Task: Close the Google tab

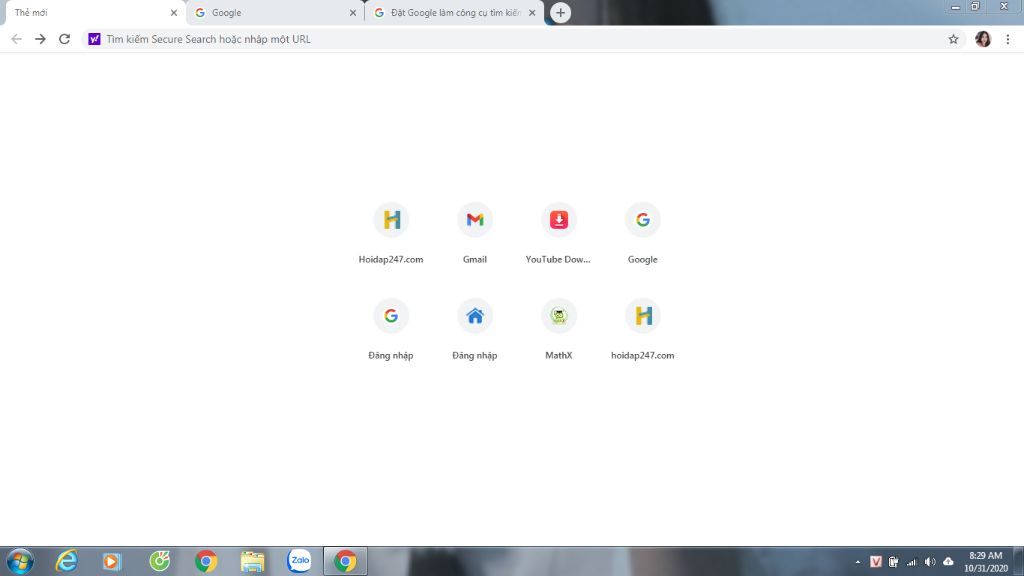Action: click(353, 13)
